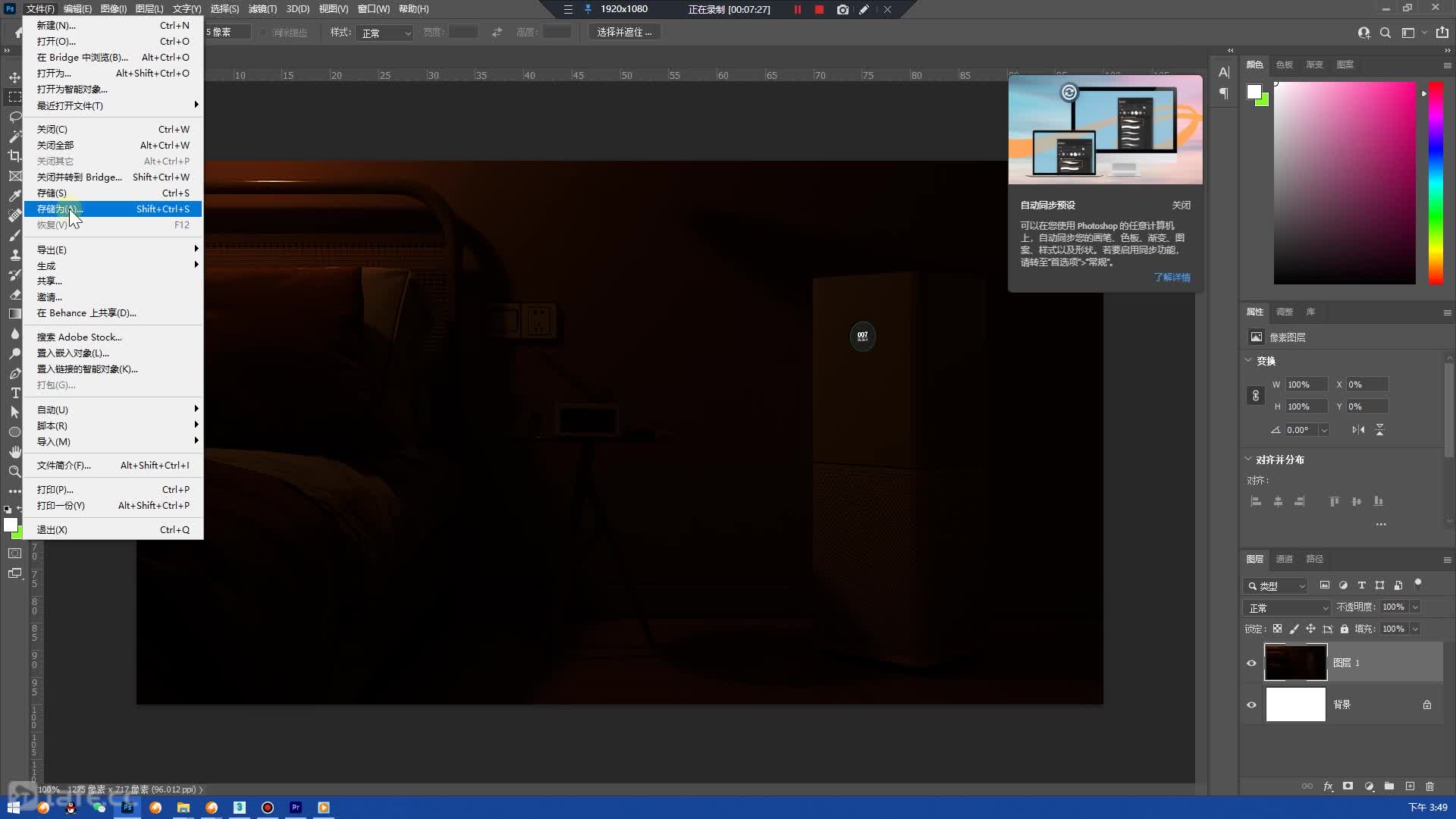Delete the selected layer via trash icon
The width and height of the screenshot is (1456, 819).
tap(1430, 786)
